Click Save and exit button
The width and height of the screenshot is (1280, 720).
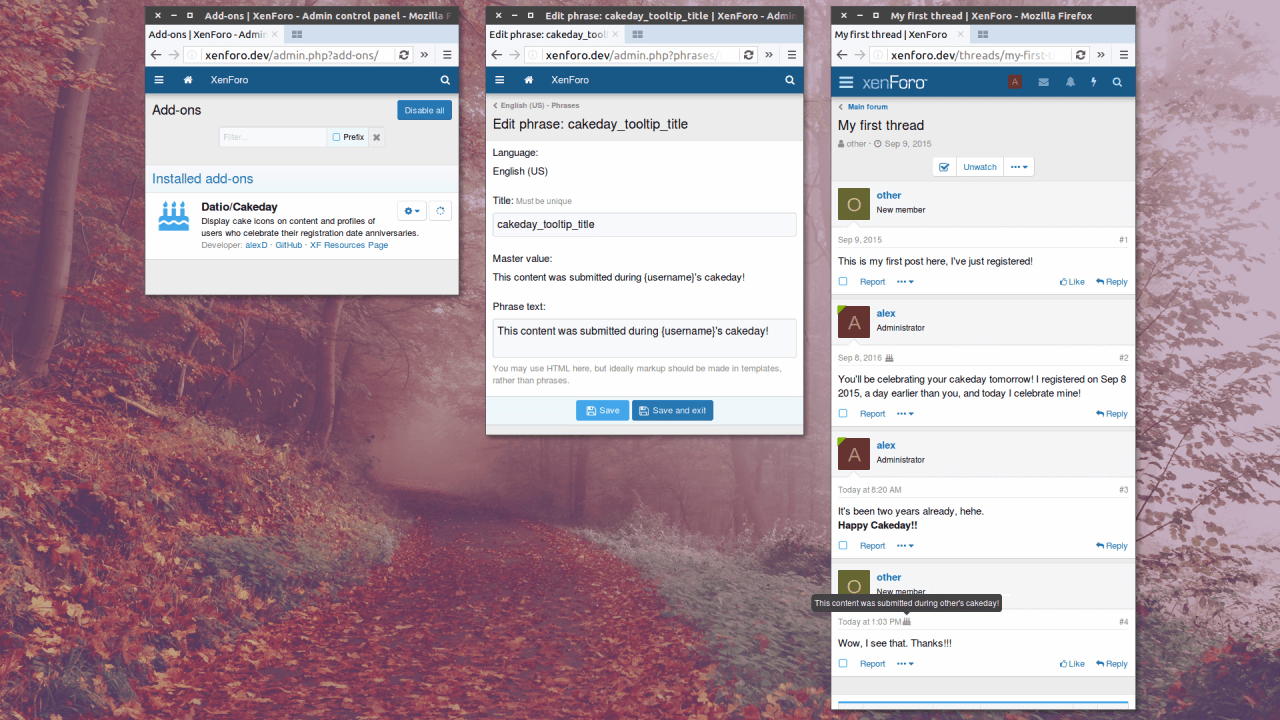pyautogui.click(x=672, y=410)
